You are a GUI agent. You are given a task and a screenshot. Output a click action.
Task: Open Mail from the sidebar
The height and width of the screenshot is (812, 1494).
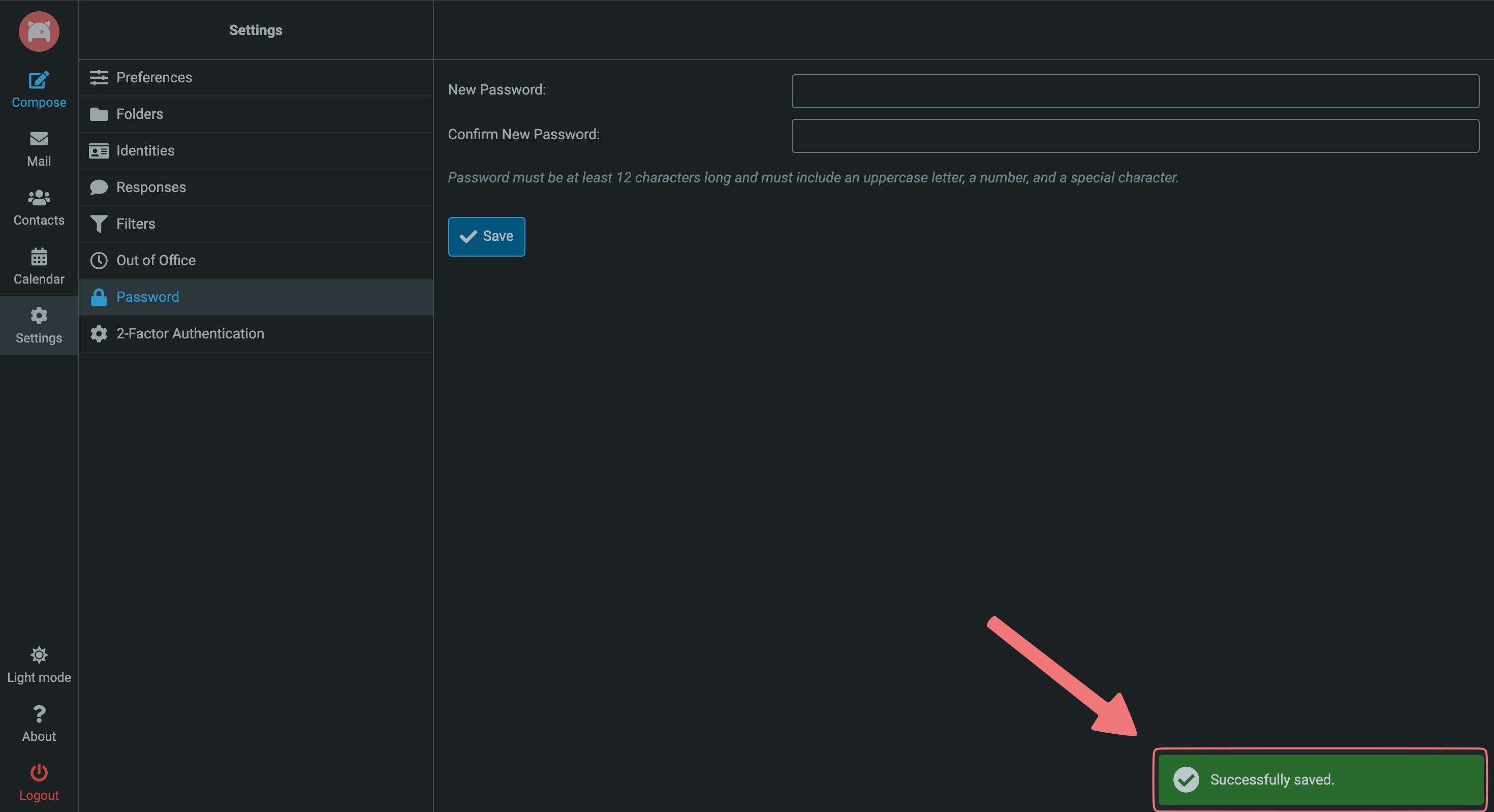(39, 148)
